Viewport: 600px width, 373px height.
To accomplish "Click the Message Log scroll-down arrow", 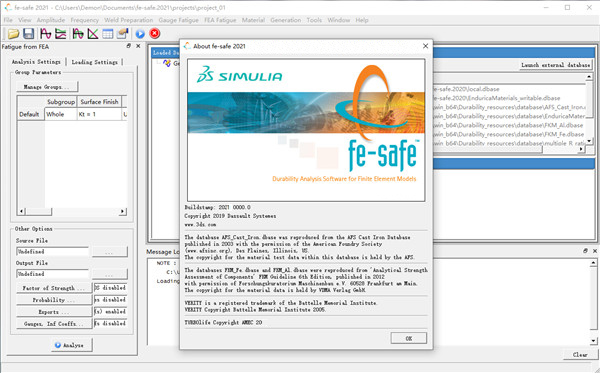I will tap(593, 340).
